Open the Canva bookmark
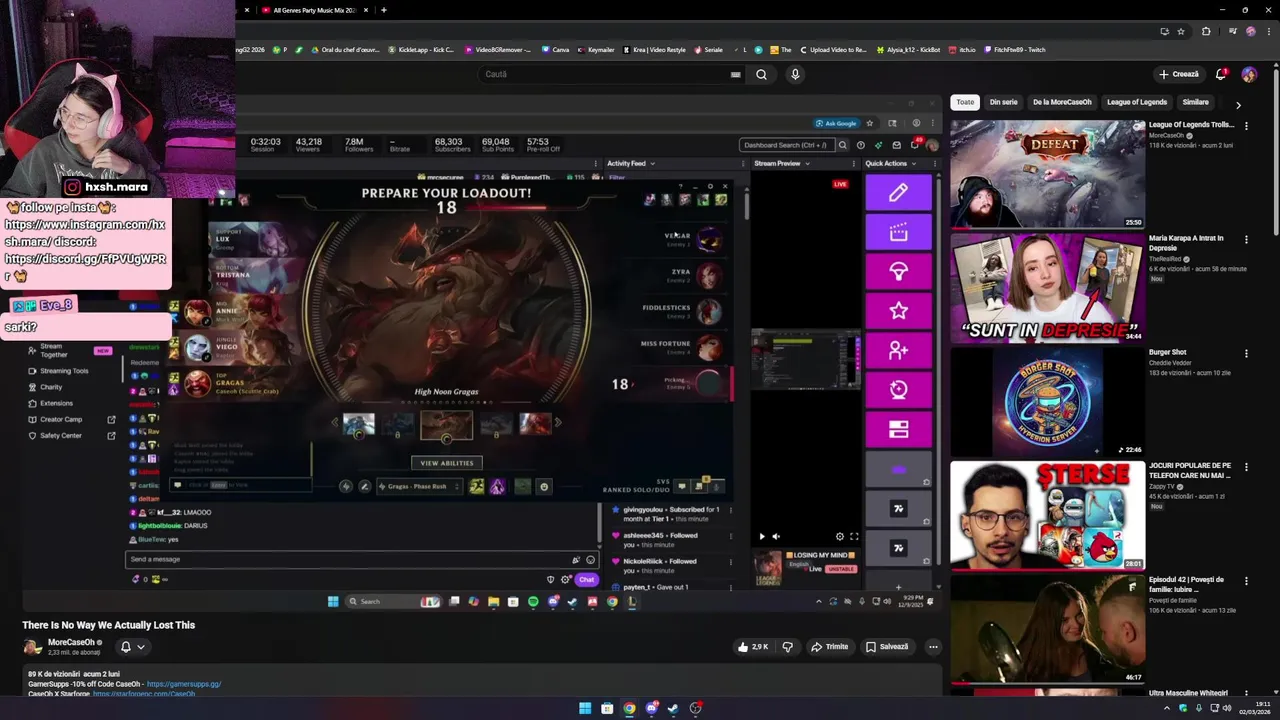The width and height of the screenshot is (1280, 720). 556,49
